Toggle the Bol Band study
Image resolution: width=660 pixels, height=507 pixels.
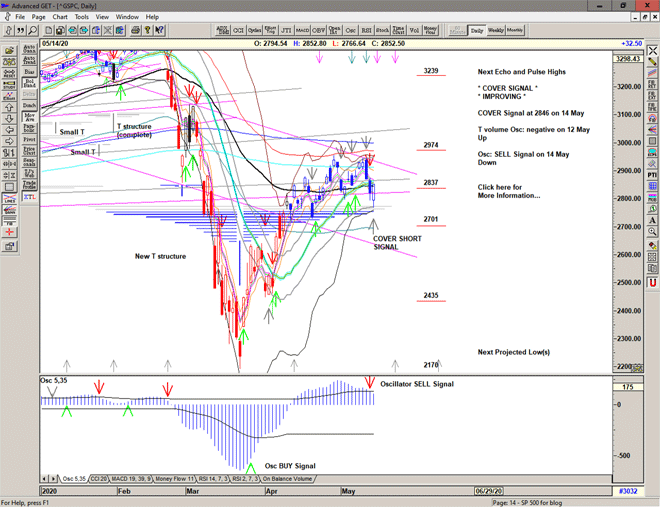[29, 84]
